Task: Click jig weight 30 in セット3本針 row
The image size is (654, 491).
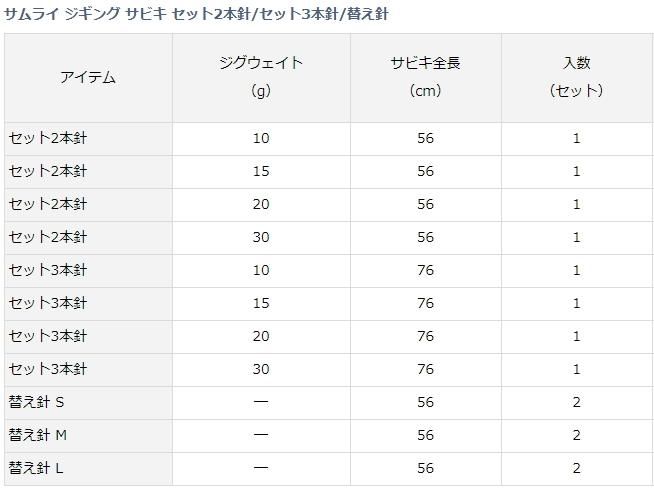Action: (x=261, y=369)
